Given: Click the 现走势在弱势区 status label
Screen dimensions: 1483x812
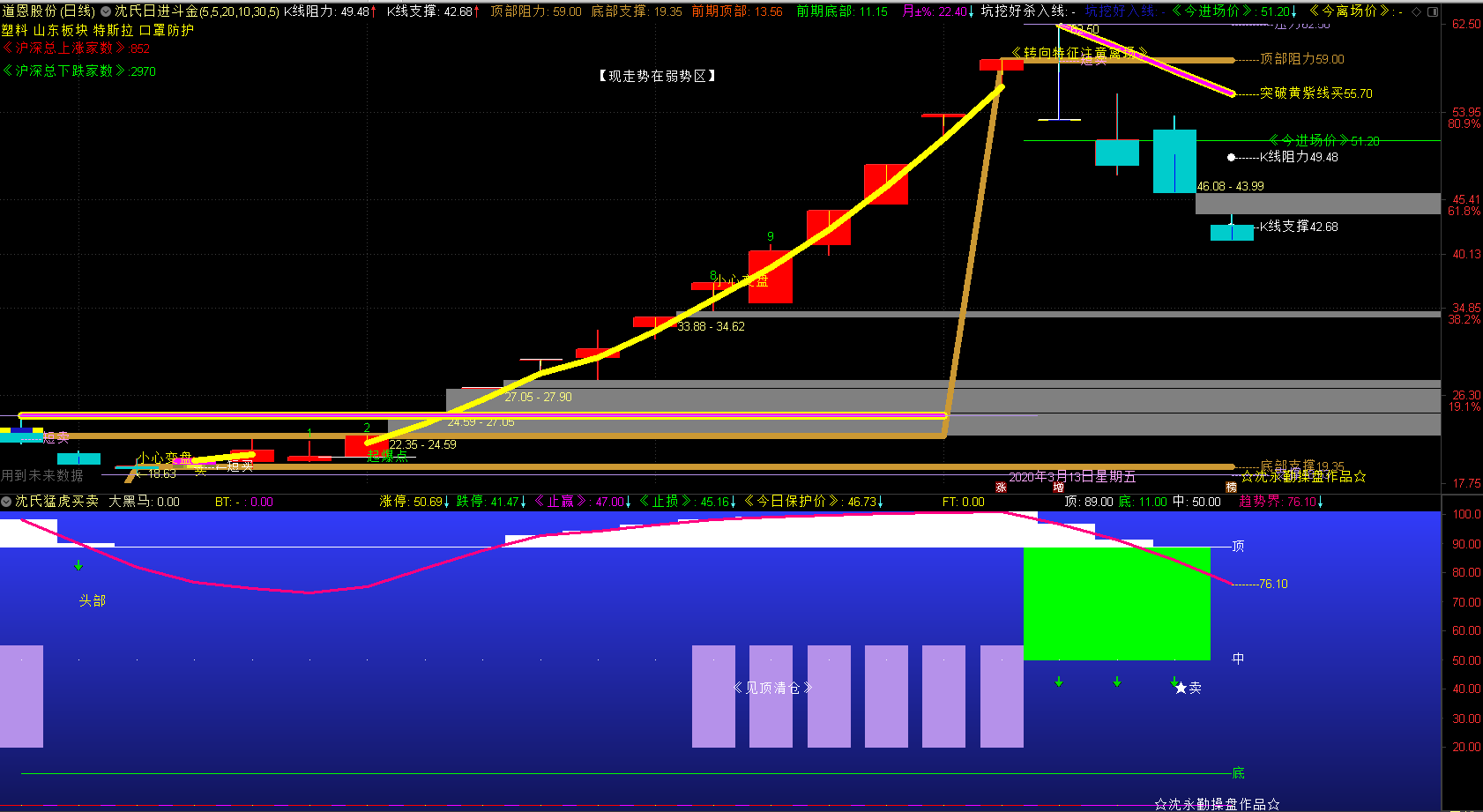Looking at the screenshot, I should pos(657,77).
